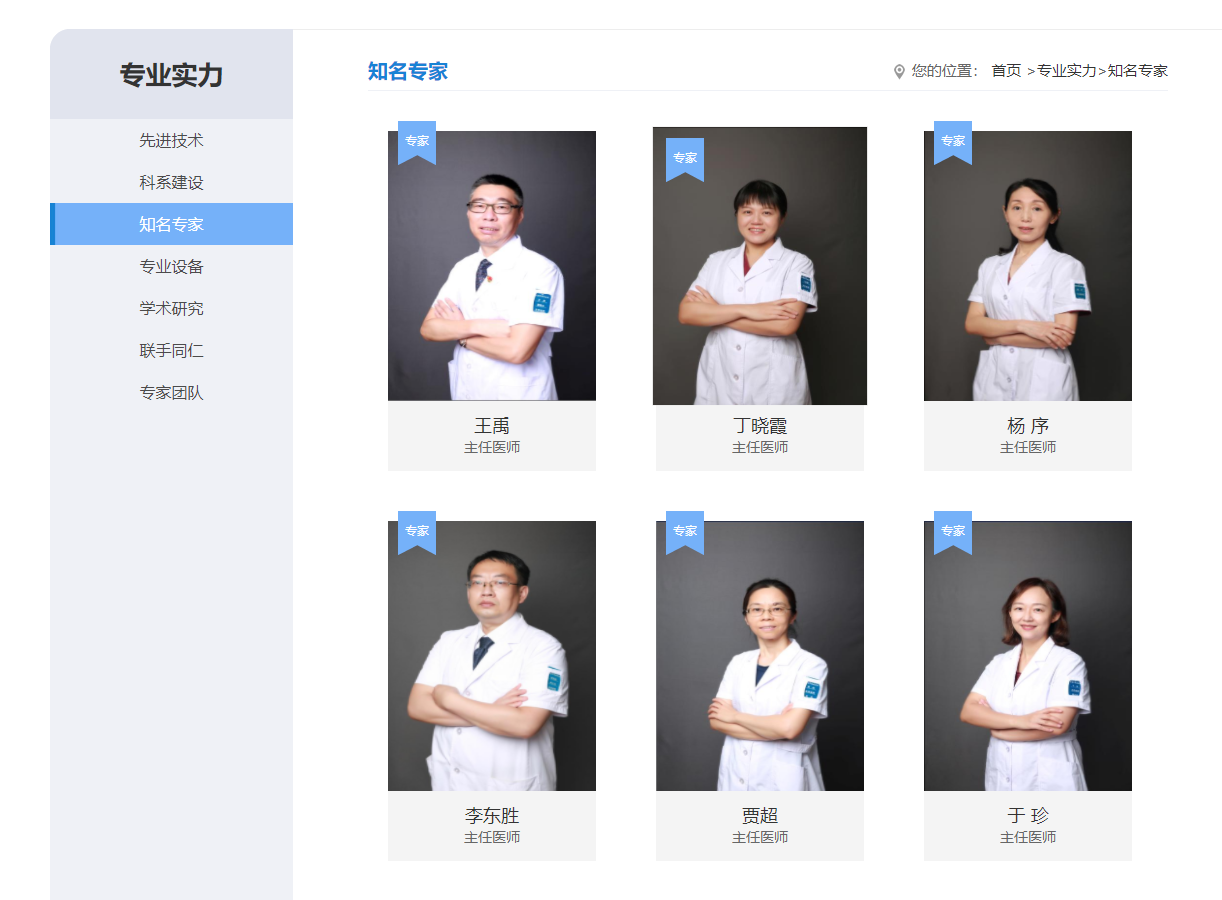This screenshot has height=900, width=1222.
Task: Click the portrait photo above the name 于珍
Action: coord(1028,656)
